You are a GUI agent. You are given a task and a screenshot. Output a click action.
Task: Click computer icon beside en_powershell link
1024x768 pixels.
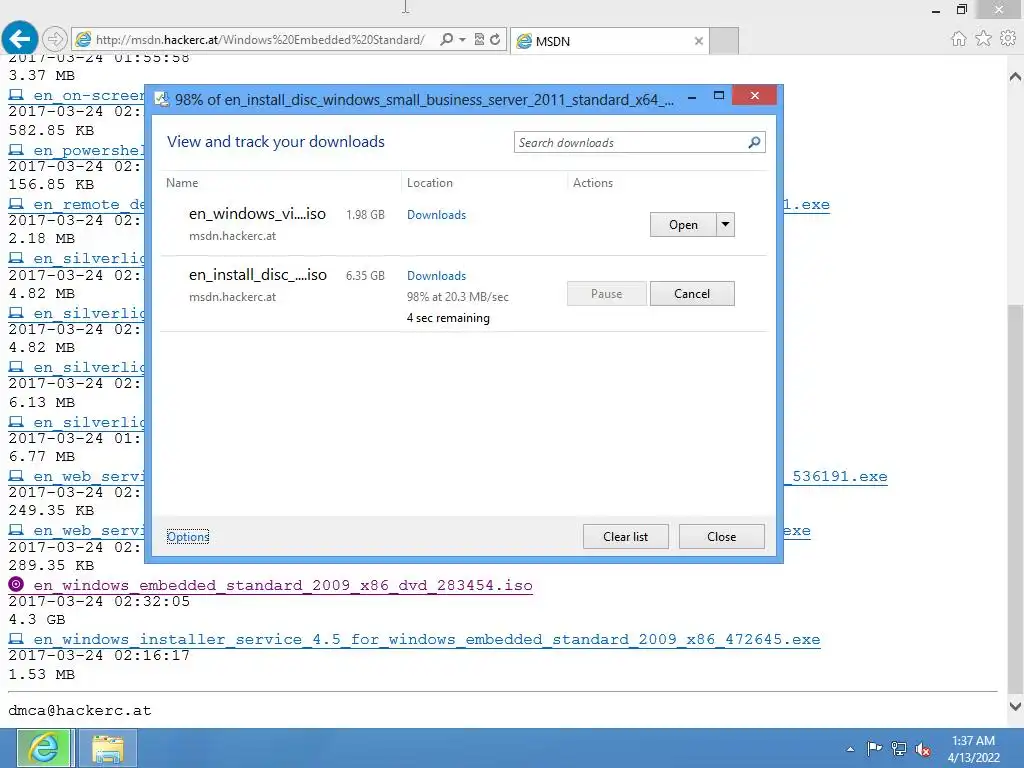tap(16, 150)
